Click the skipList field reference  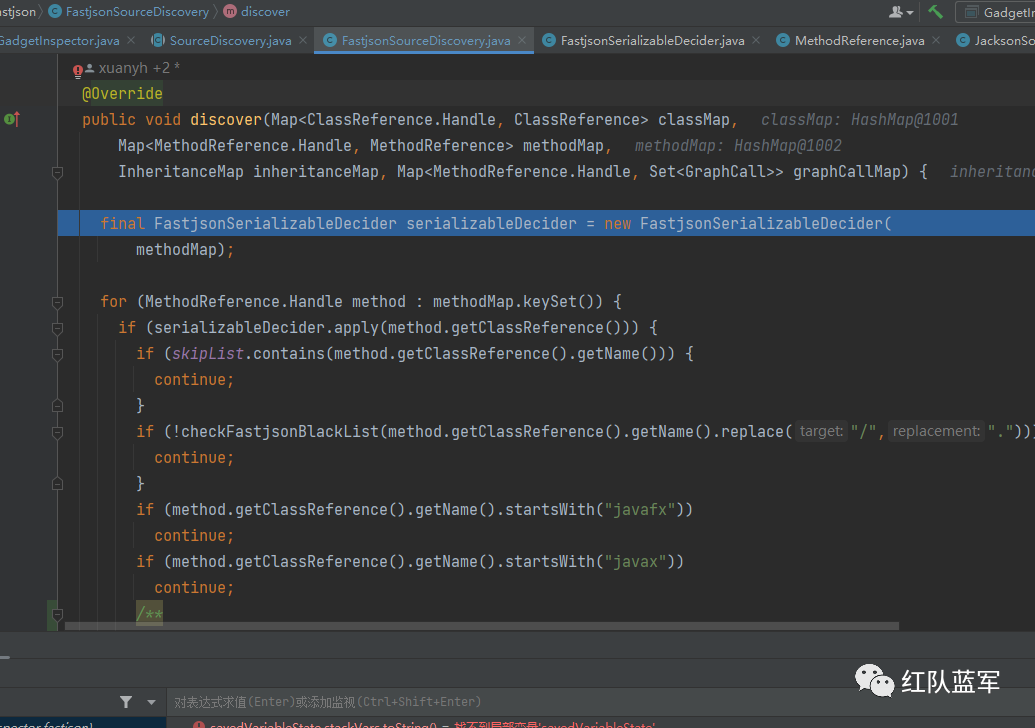[208, 354]
